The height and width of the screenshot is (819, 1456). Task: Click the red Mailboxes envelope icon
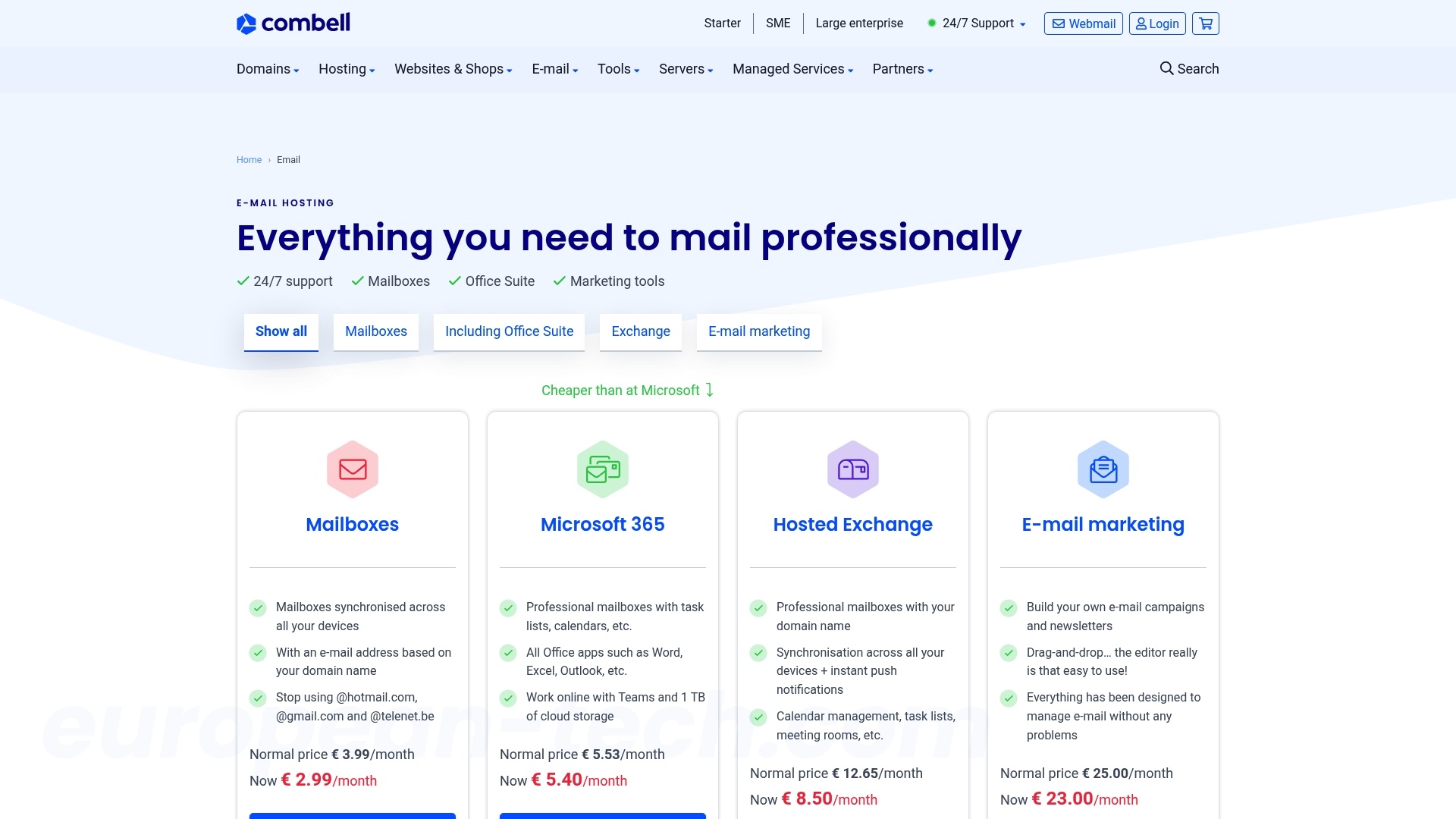coord(352,469)
